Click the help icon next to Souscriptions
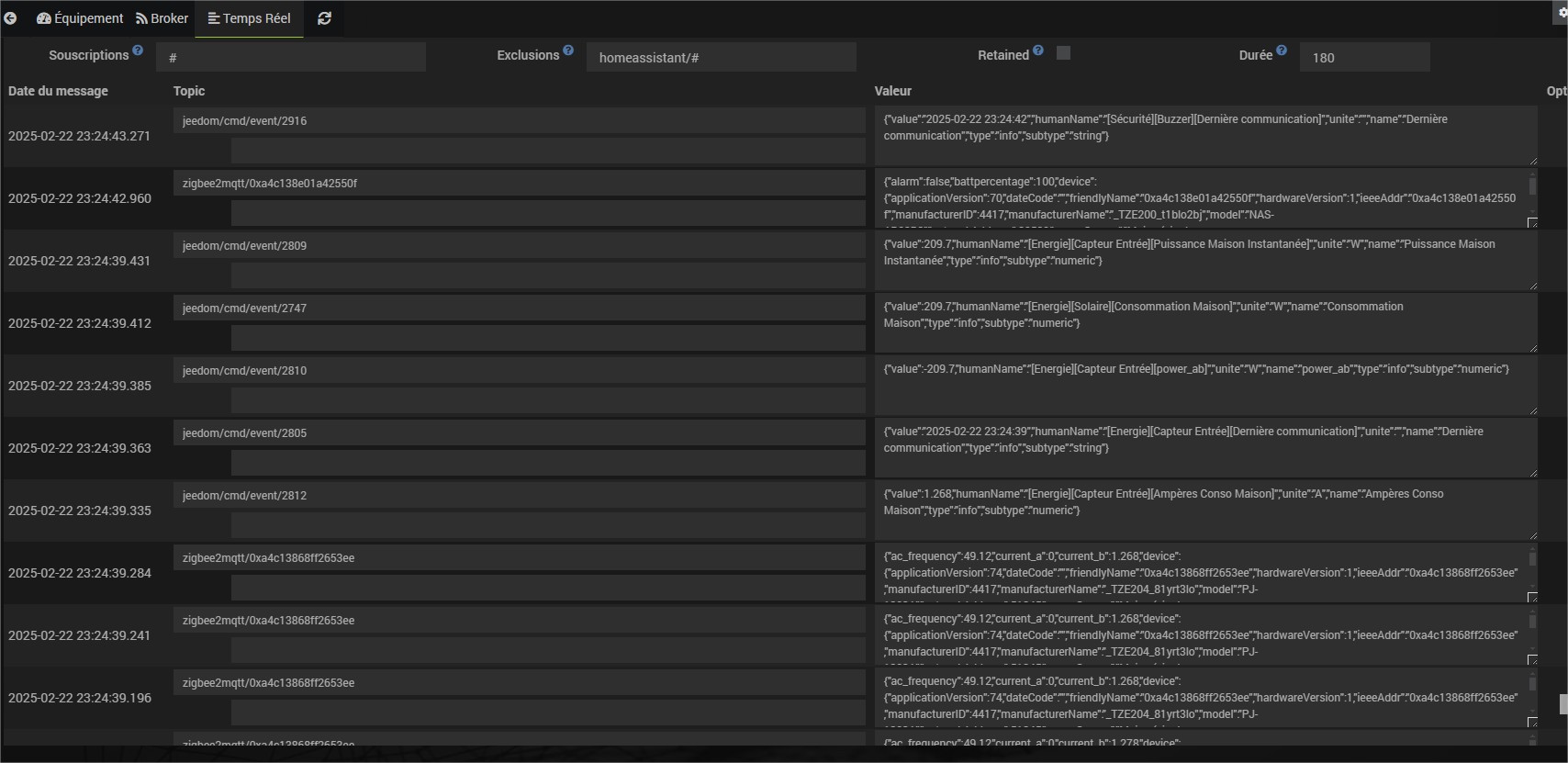The image size is (1568, 763). (138, 50)
